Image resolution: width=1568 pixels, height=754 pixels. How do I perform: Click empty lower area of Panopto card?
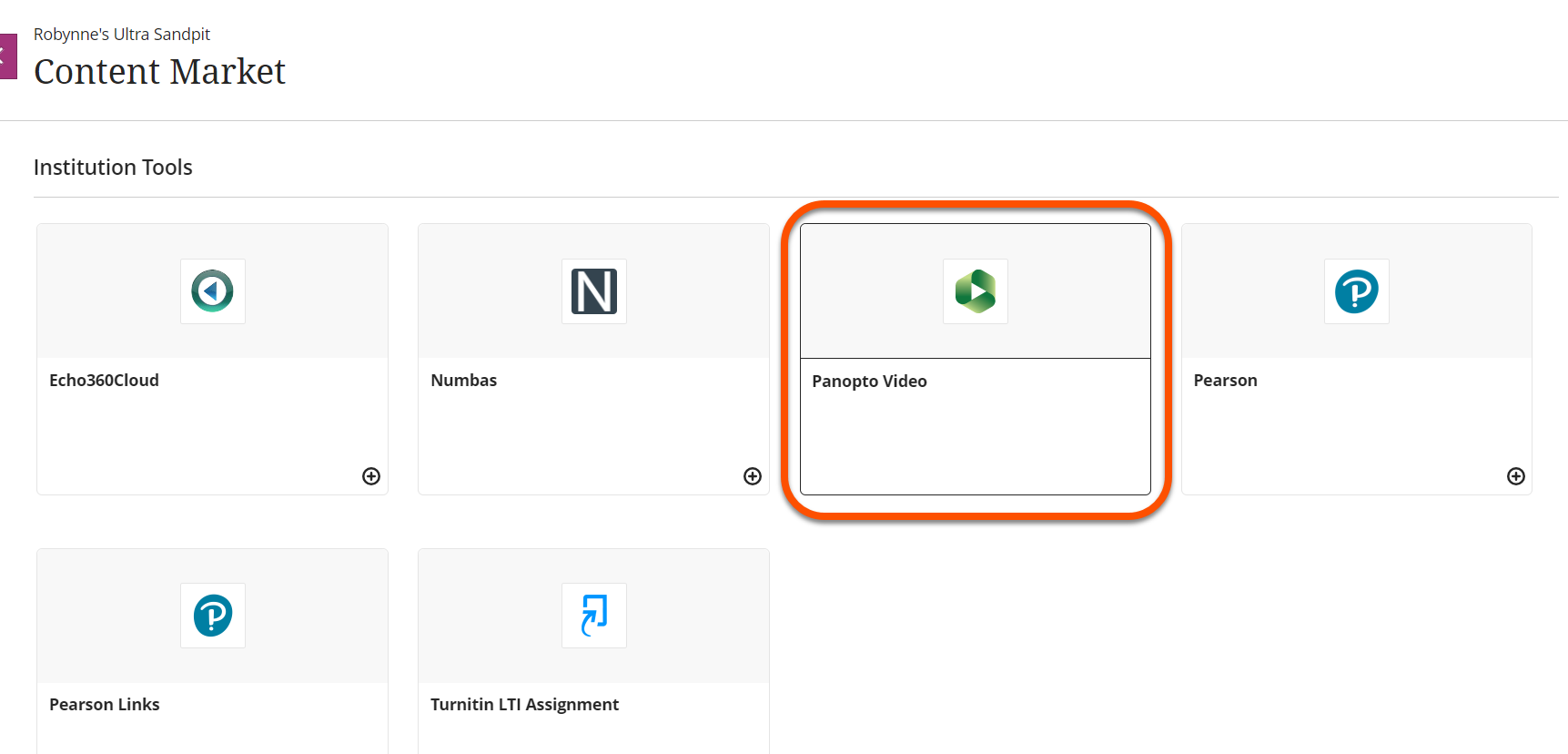976,446
